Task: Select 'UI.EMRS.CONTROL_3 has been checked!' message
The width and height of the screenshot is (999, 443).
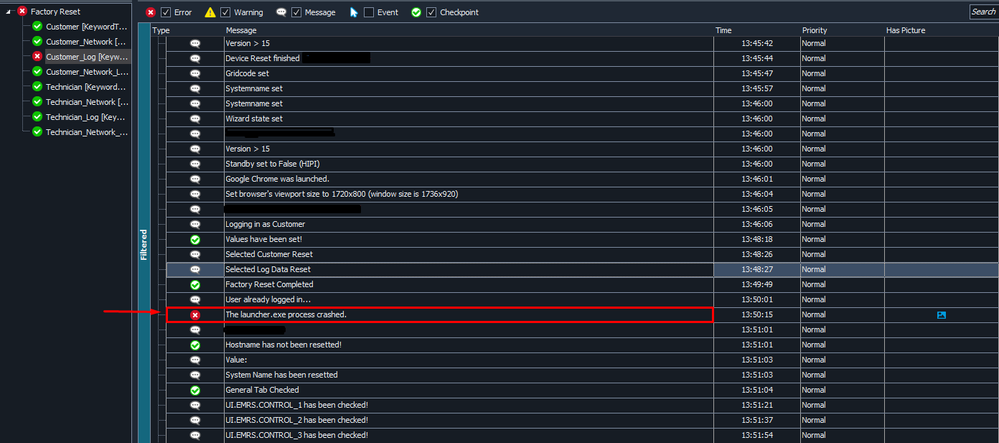Action: click(296, 435)
